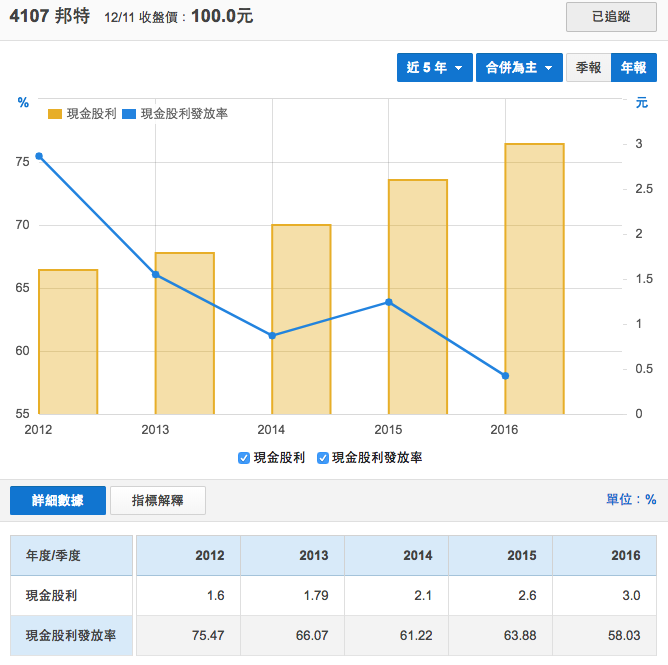Click the 2014 dividend bar in the chart

pyautogui.click(x=301, y=319)
